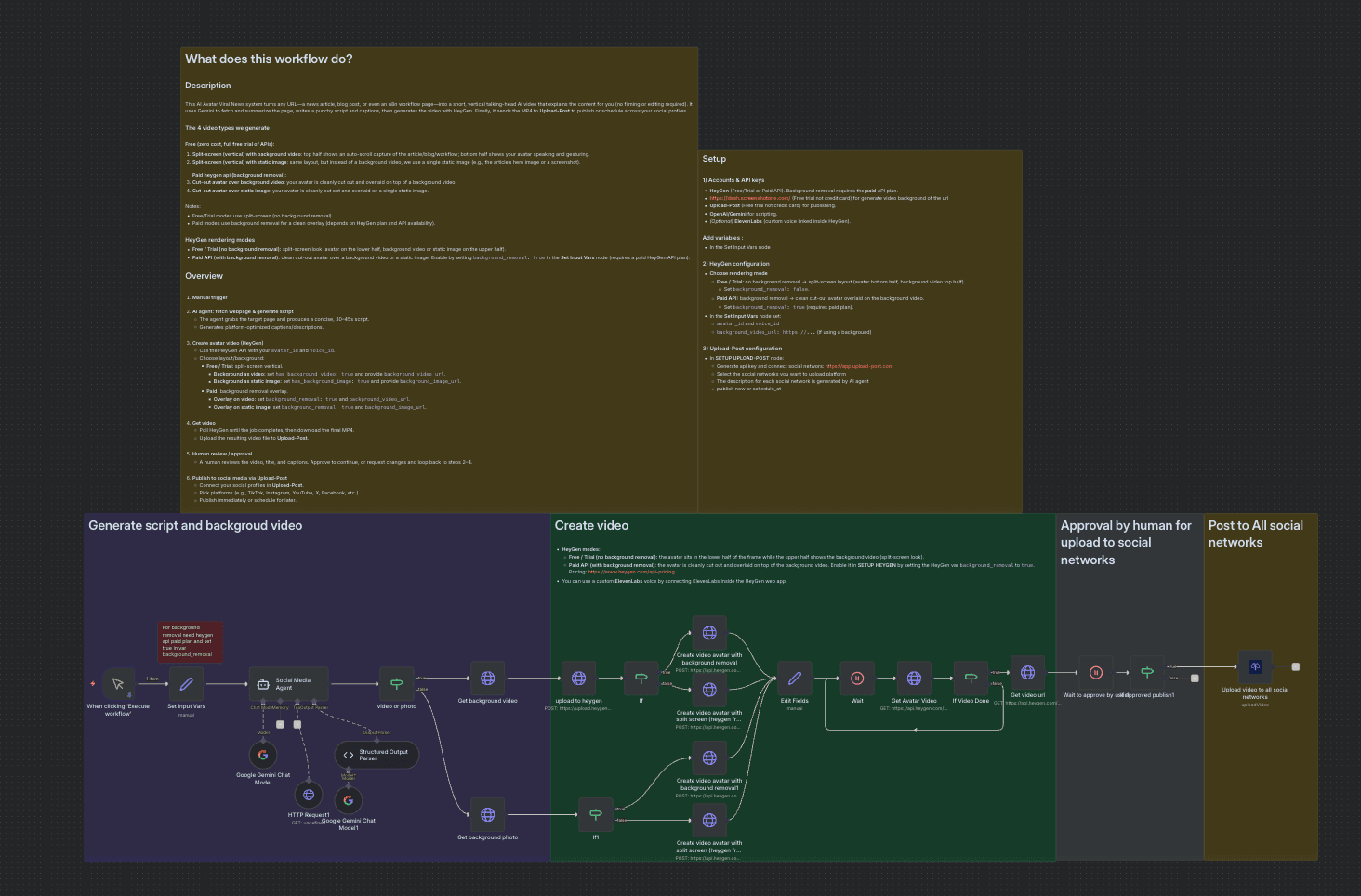
Task: Add node on 'If approved publish' false branch
Action: click(1195, 679)
